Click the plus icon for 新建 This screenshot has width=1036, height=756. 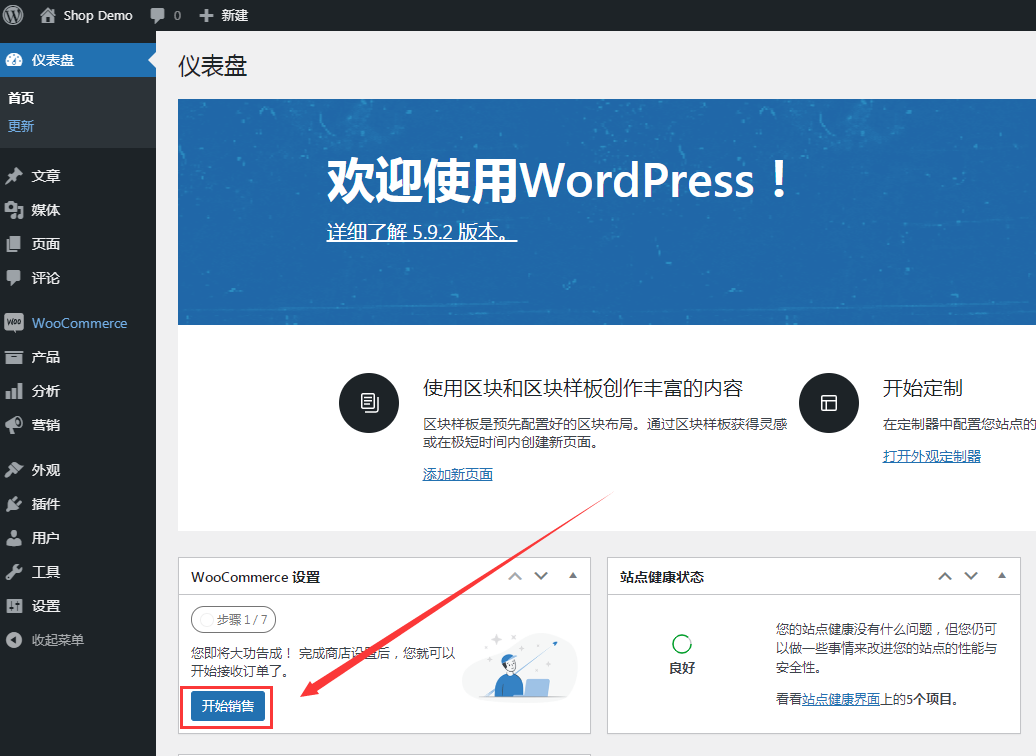206,15
